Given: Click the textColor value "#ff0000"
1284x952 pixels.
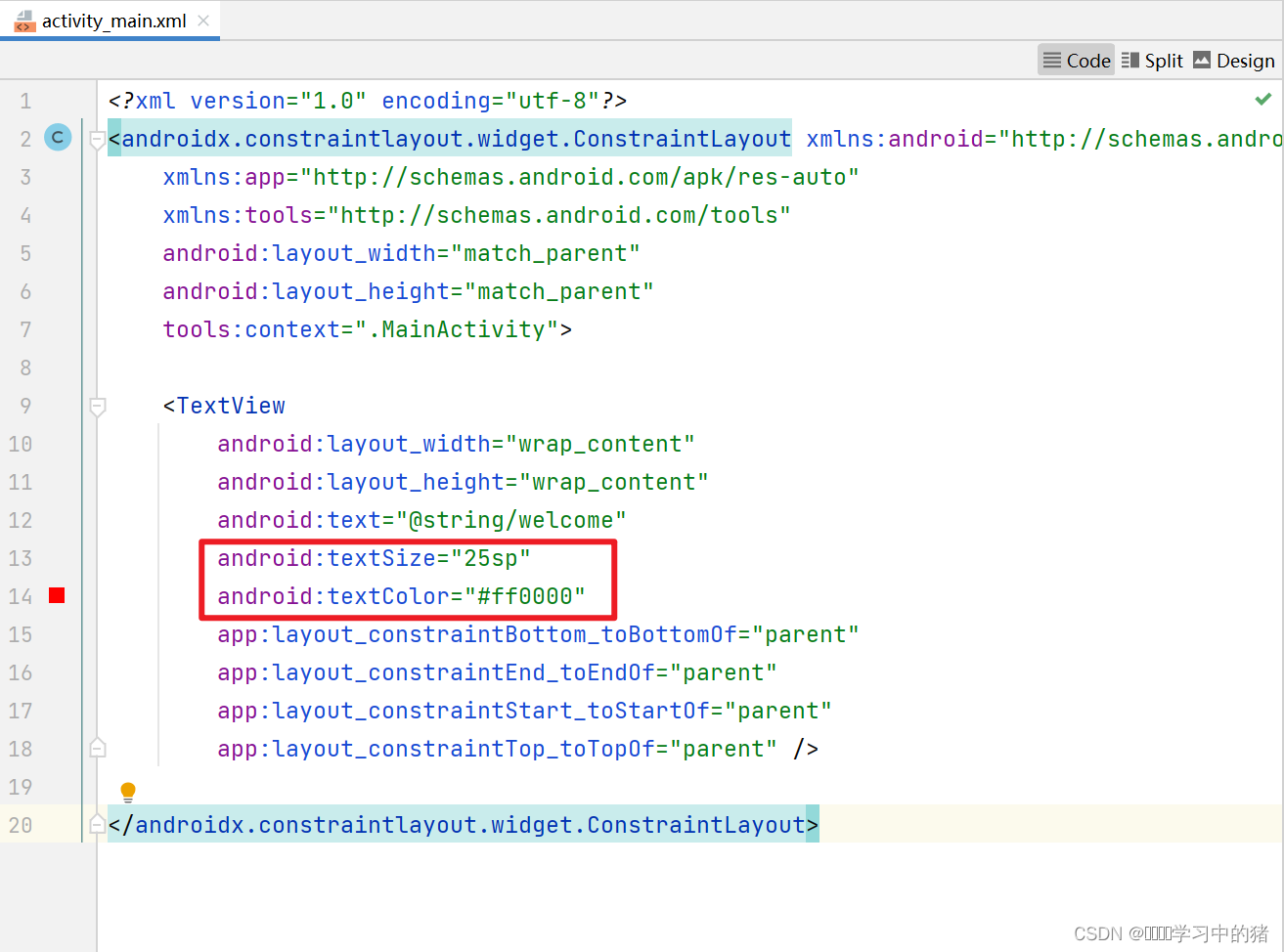Looking at the screenshot, I should (x=526, y=596).
